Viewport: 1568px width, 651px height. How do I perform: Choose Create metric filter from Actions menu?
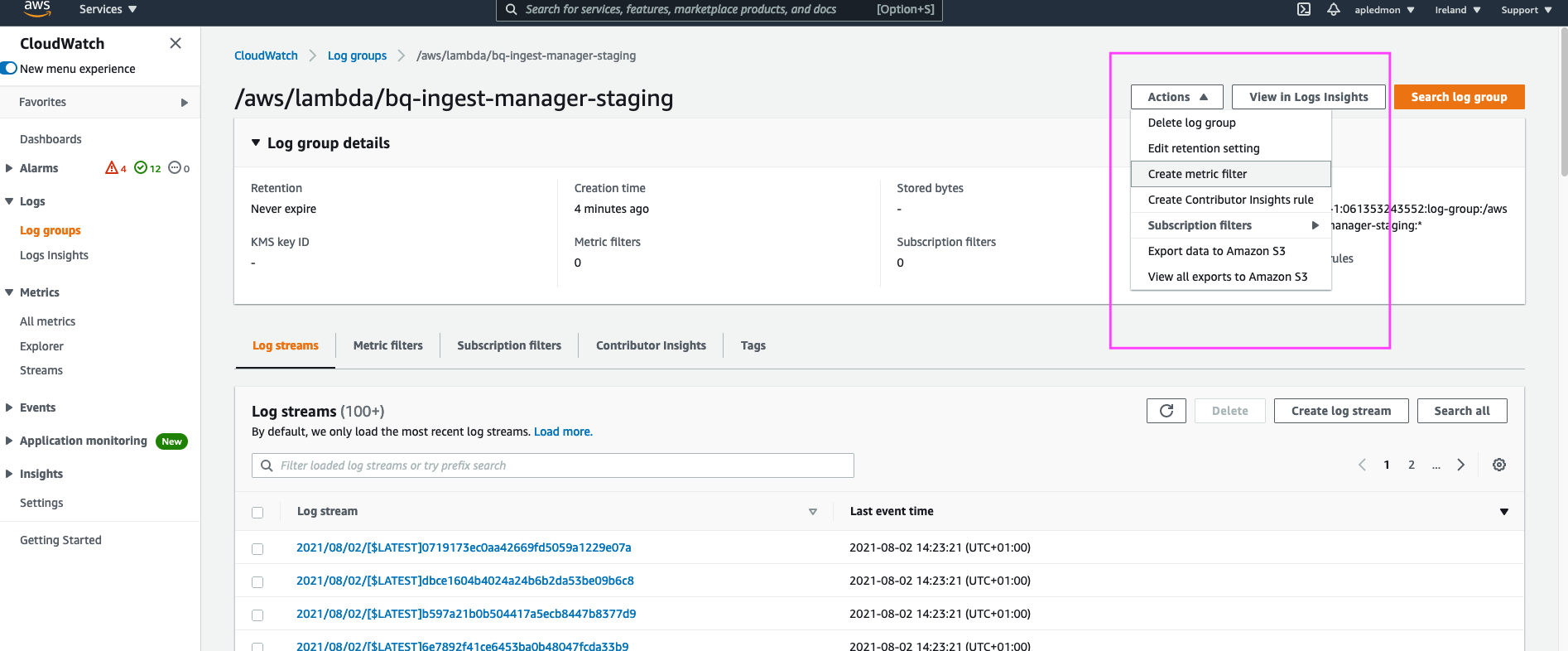(1197, 174)
